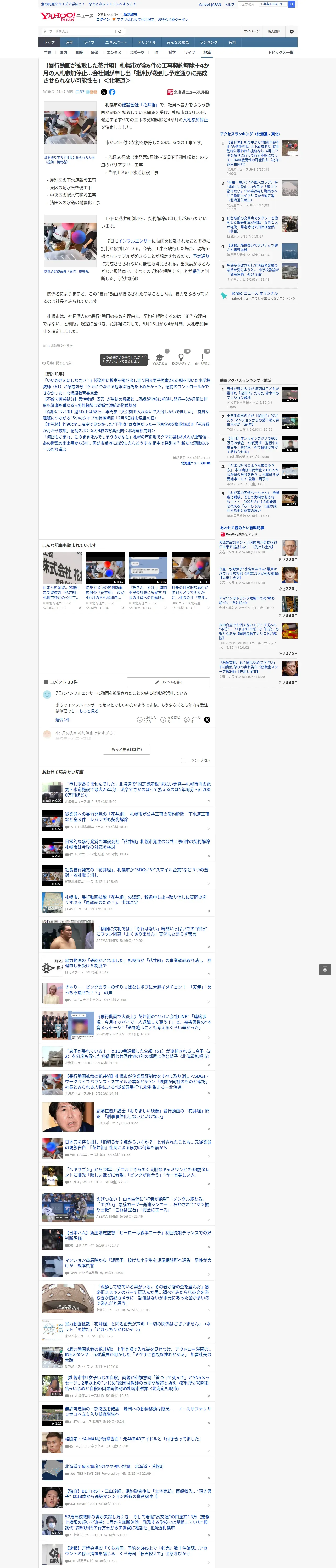This screenshot has height=1568, width=336.
Task: Open the 入札参加停止 link in article body
Action: click(x=196, y=120)
